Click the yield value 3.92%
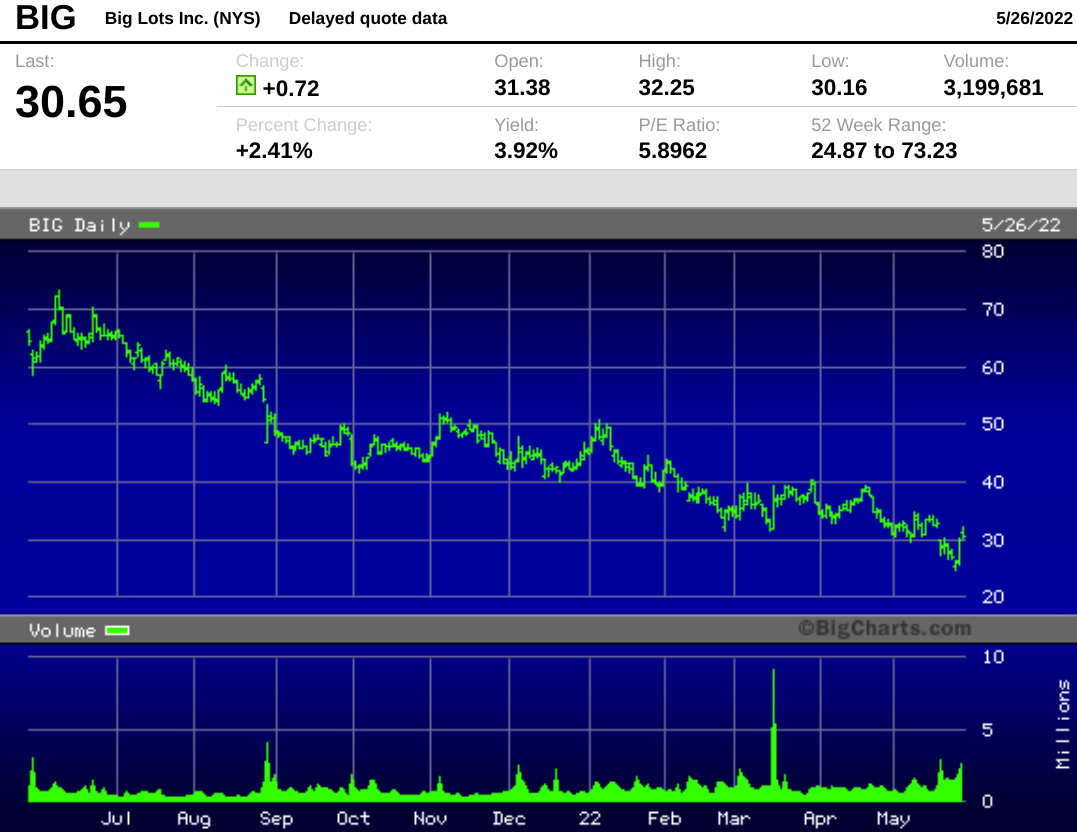 (525, 150)
